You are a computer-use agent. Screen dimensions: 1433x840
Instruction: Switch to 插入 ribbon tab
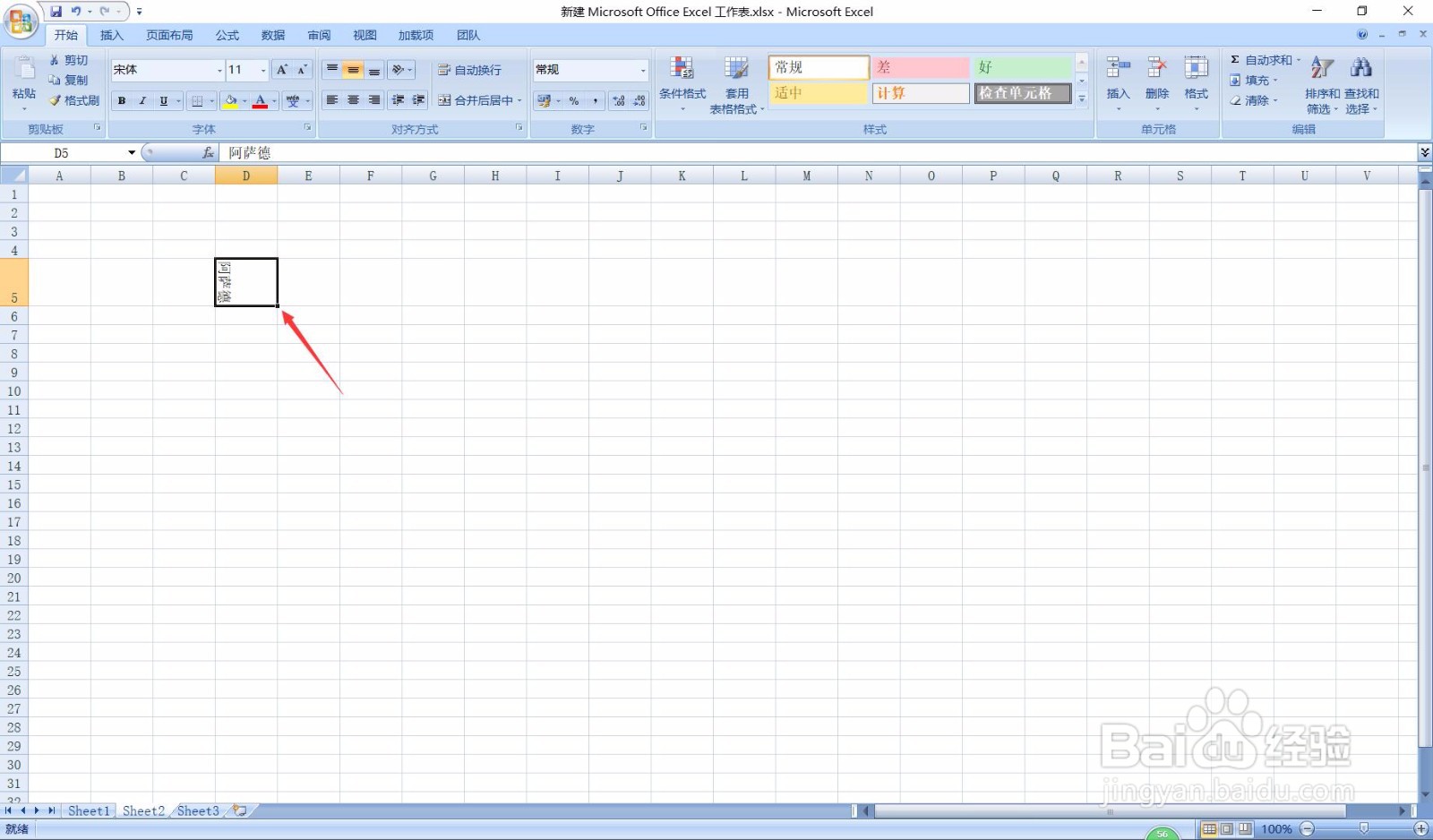112,35
